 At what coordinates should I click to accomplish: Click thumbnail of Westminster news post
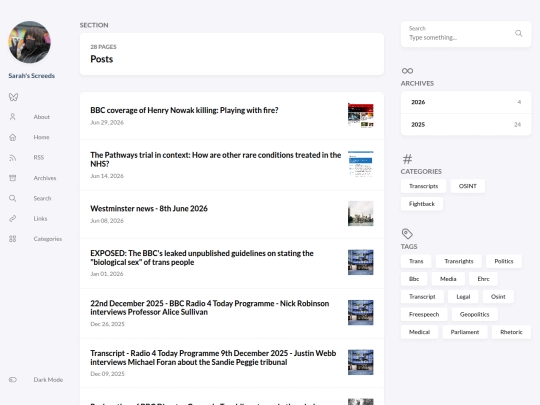tap(361, 214)
